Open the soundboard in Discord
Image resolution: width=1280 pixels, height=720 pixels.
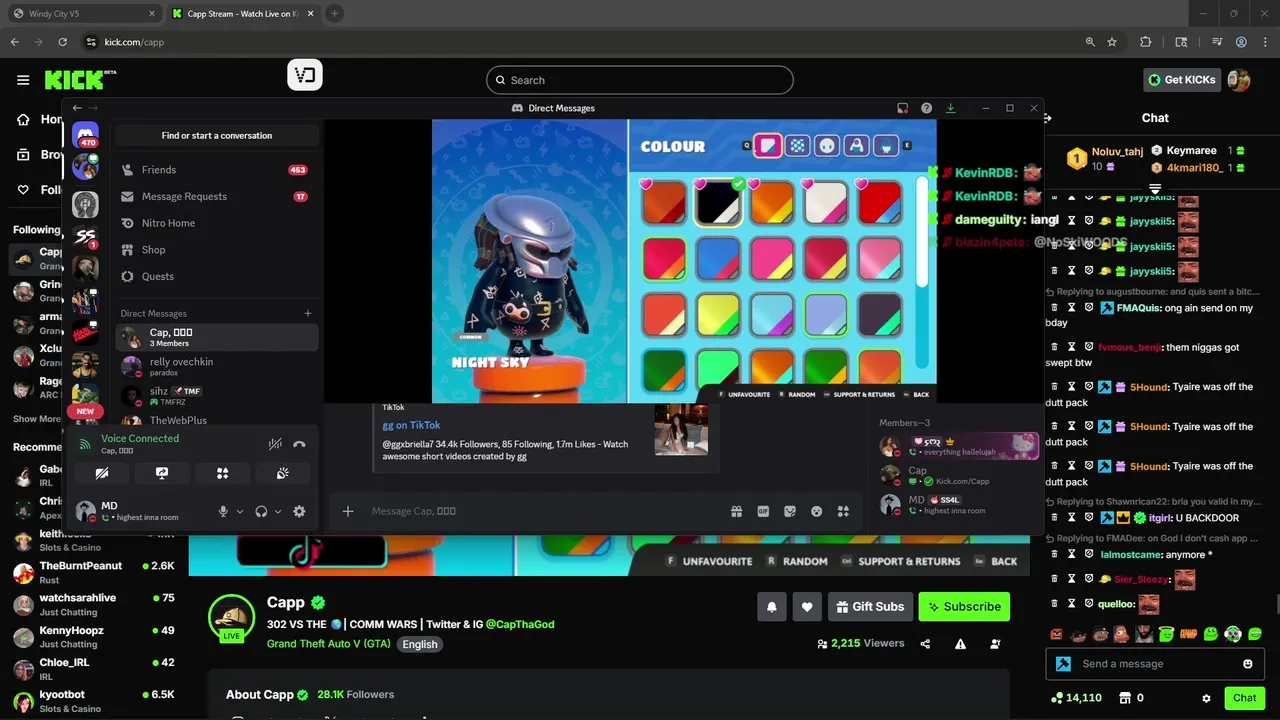(283, 473)
